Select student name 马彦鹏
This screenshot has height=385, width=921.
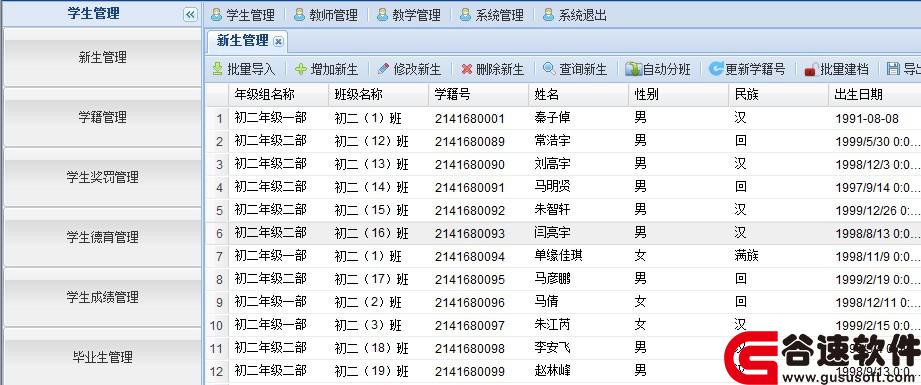552,279
